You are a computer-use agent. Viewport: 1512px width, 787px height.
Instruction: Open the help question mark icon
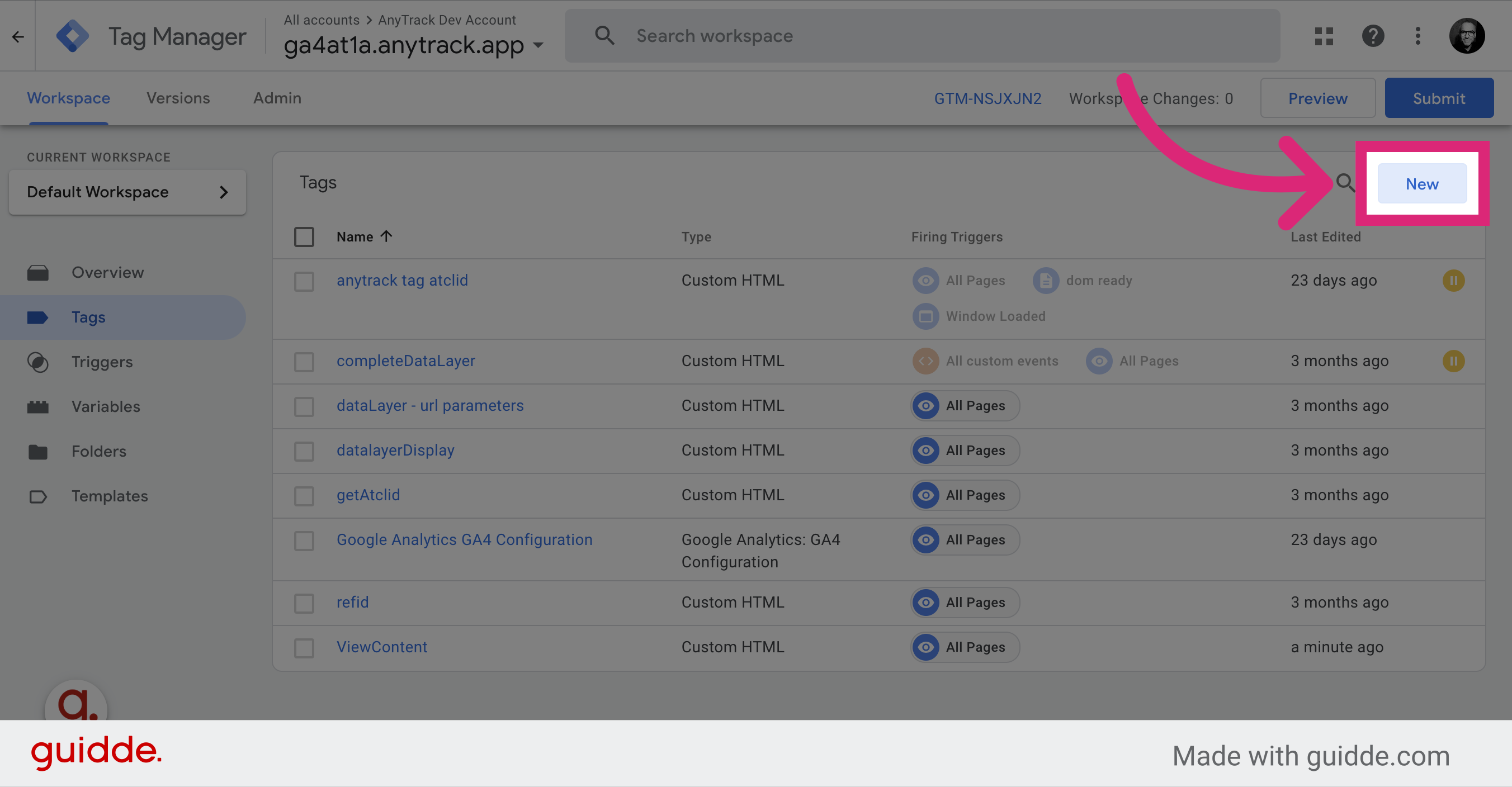point(1373,36)
